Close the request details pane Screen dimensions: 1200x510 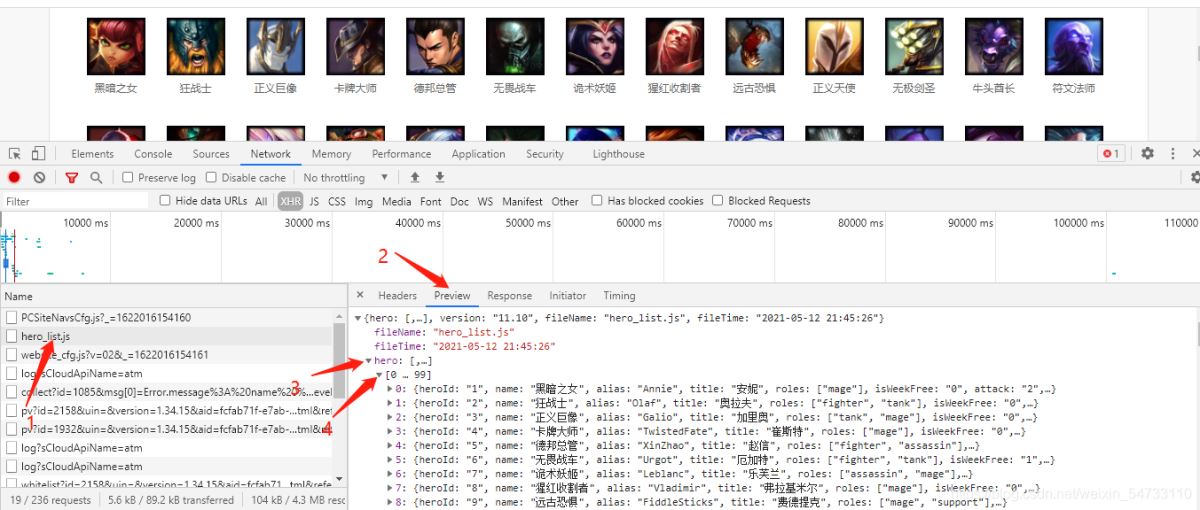pyautogui.click(x=361, y=296)
